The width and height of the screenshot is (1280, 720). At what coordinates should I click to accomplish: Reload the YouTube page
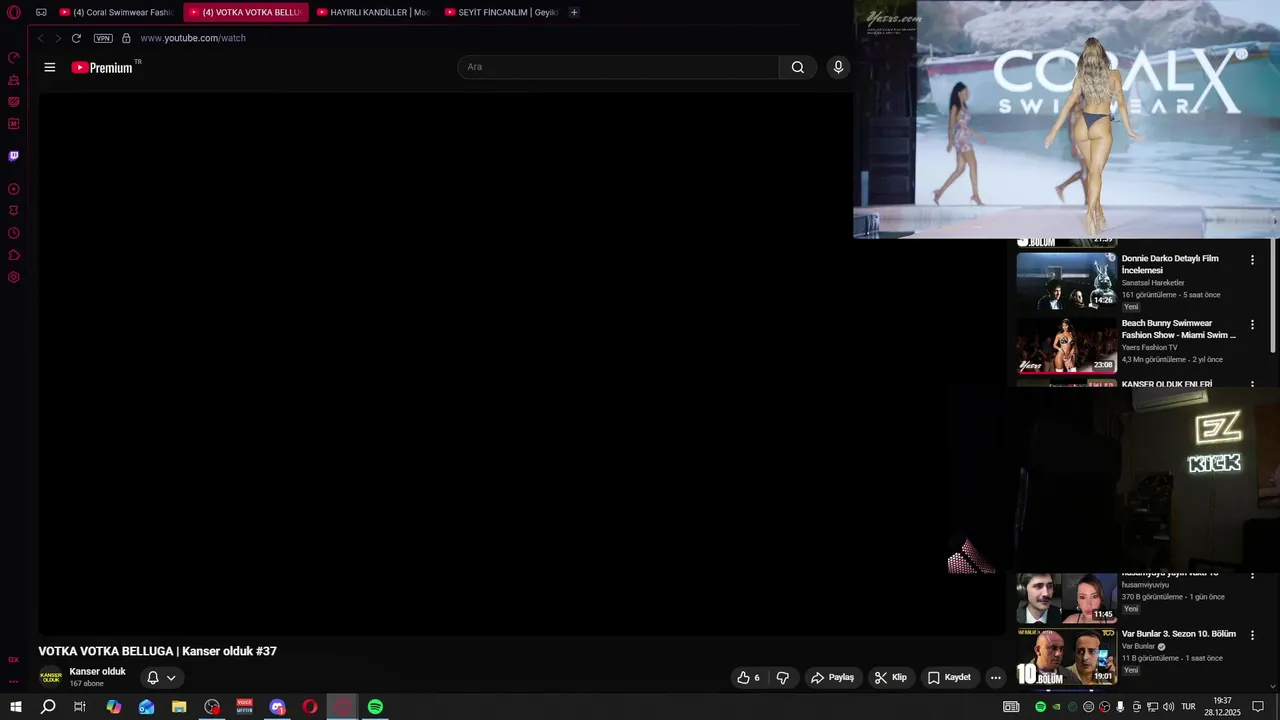pos(76,38)
